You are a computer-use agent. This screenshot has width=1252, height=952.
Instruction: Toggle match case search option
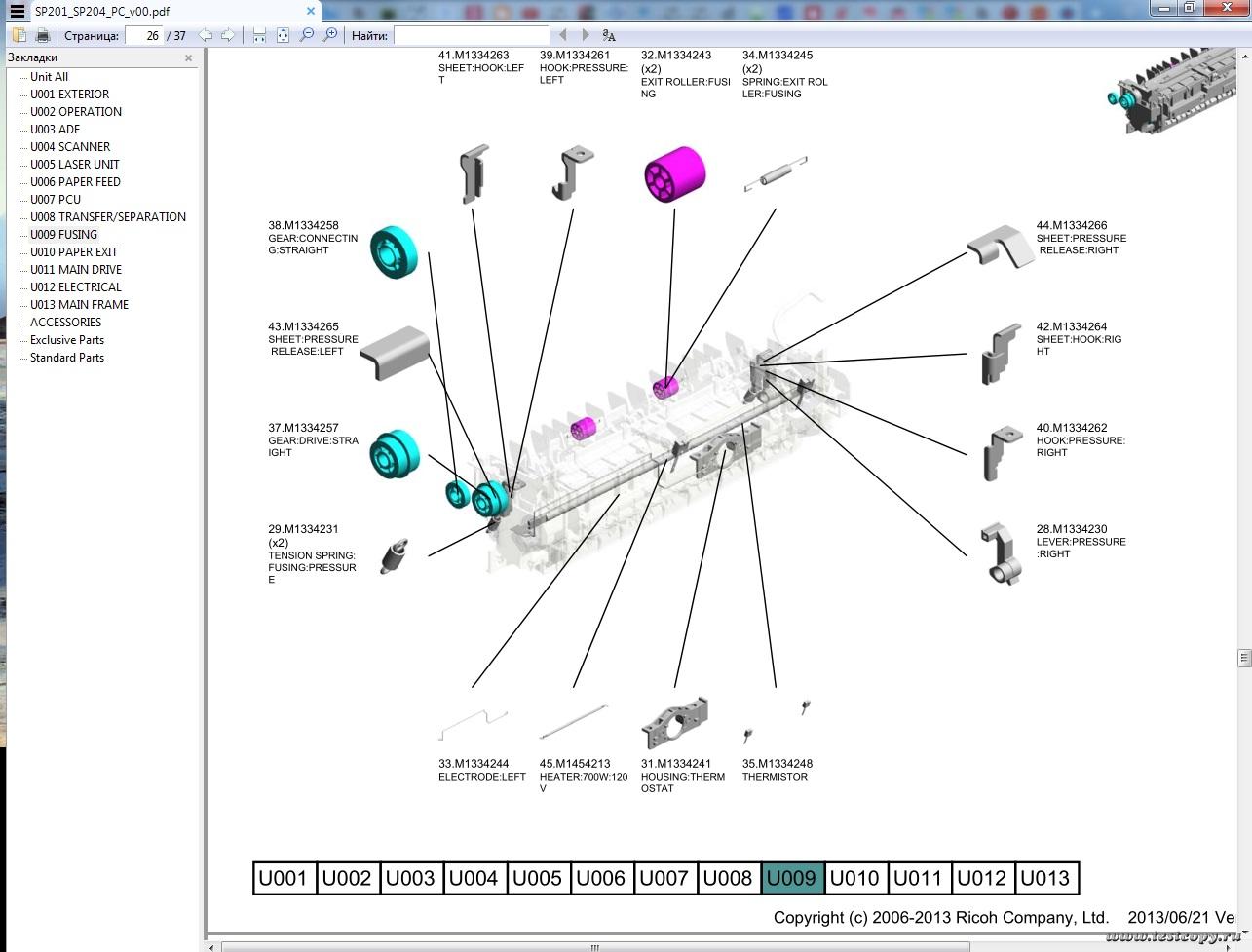[x=609, y=35]
